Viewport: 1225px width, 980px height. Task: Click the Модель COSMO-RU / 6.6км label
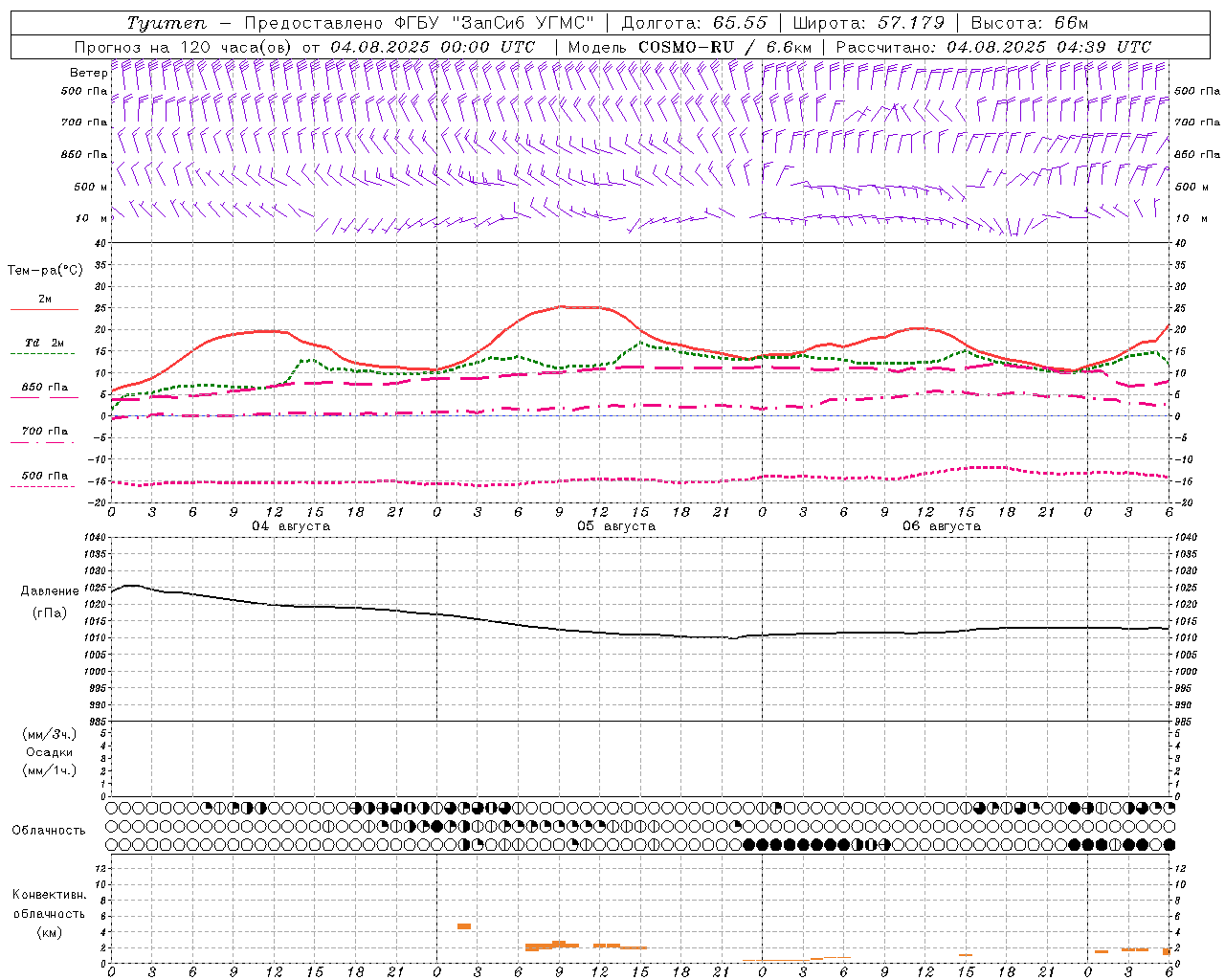point(689,47)
